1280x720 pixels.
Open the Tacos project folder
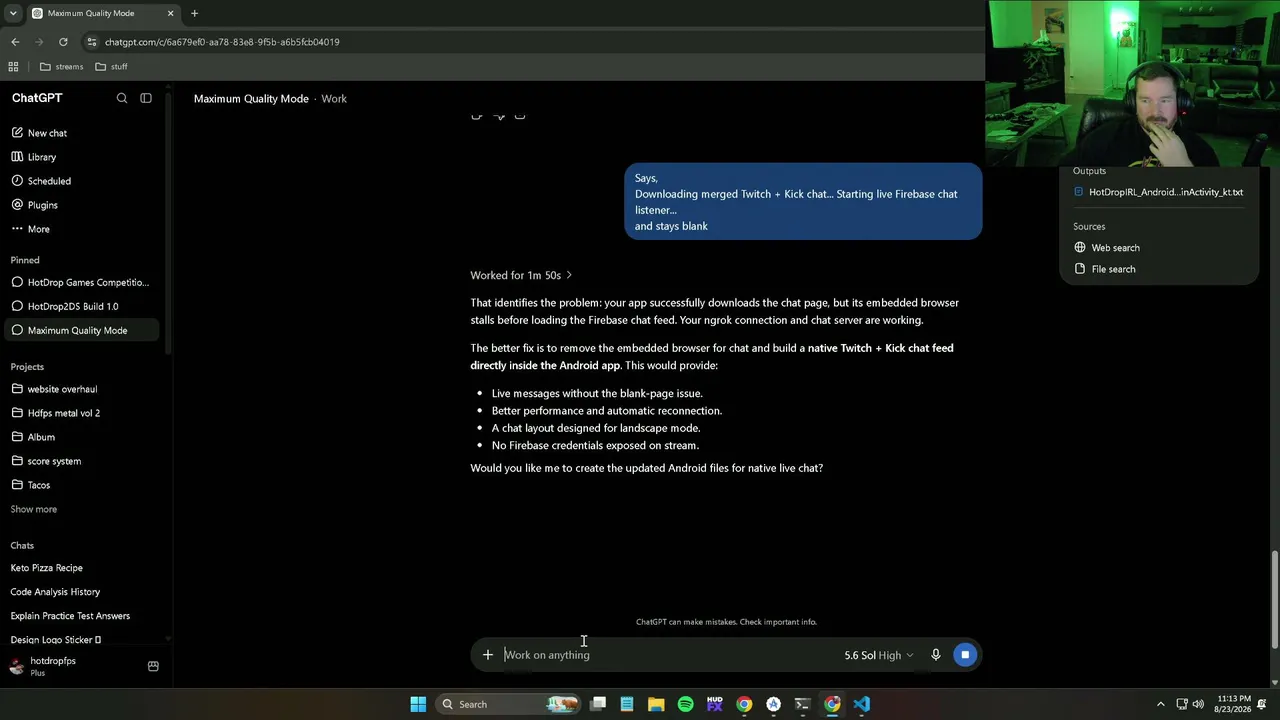(x=84, y=485)
